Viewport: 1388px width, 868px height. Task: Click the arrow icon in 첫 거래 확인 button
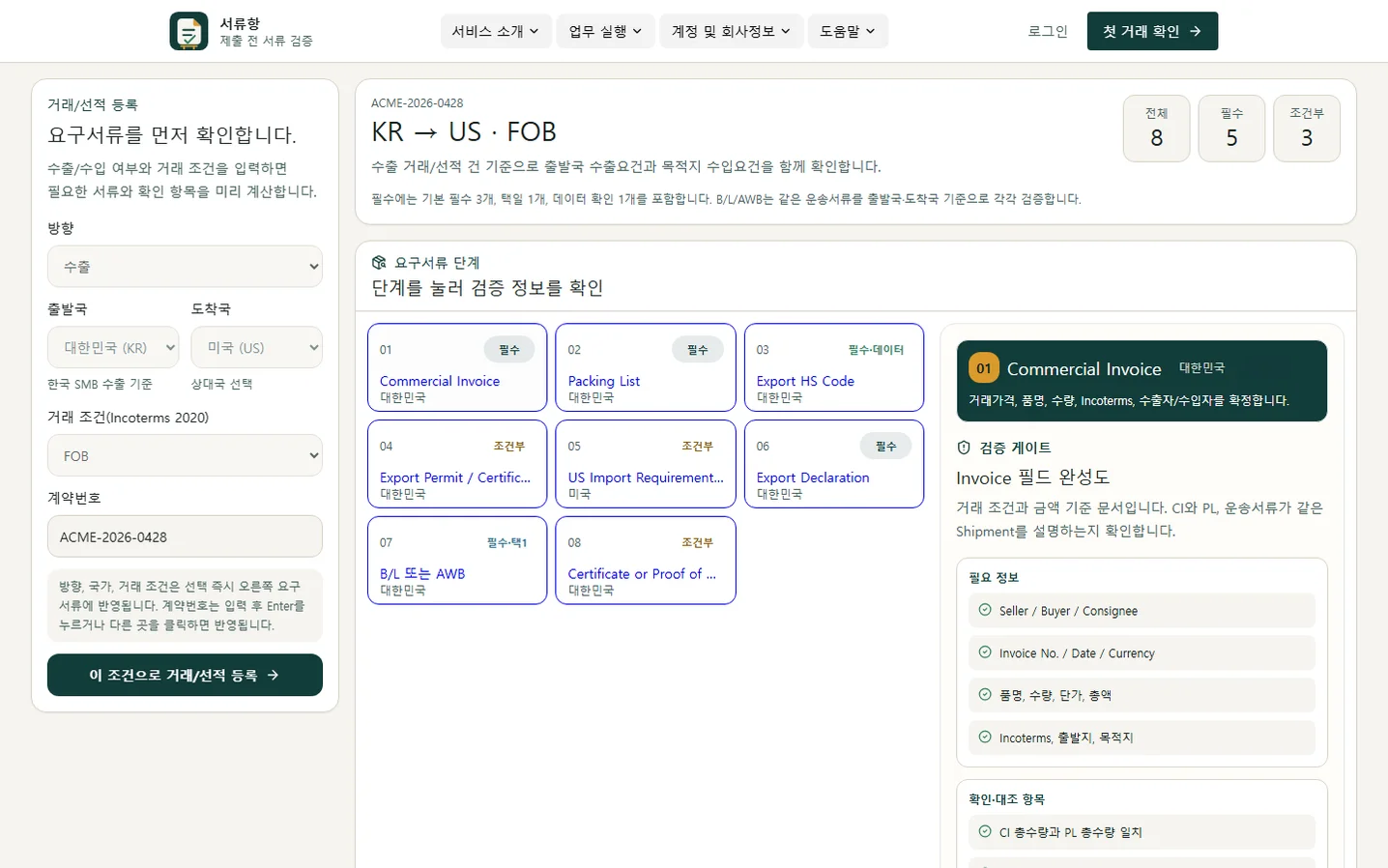[1196, 31]
